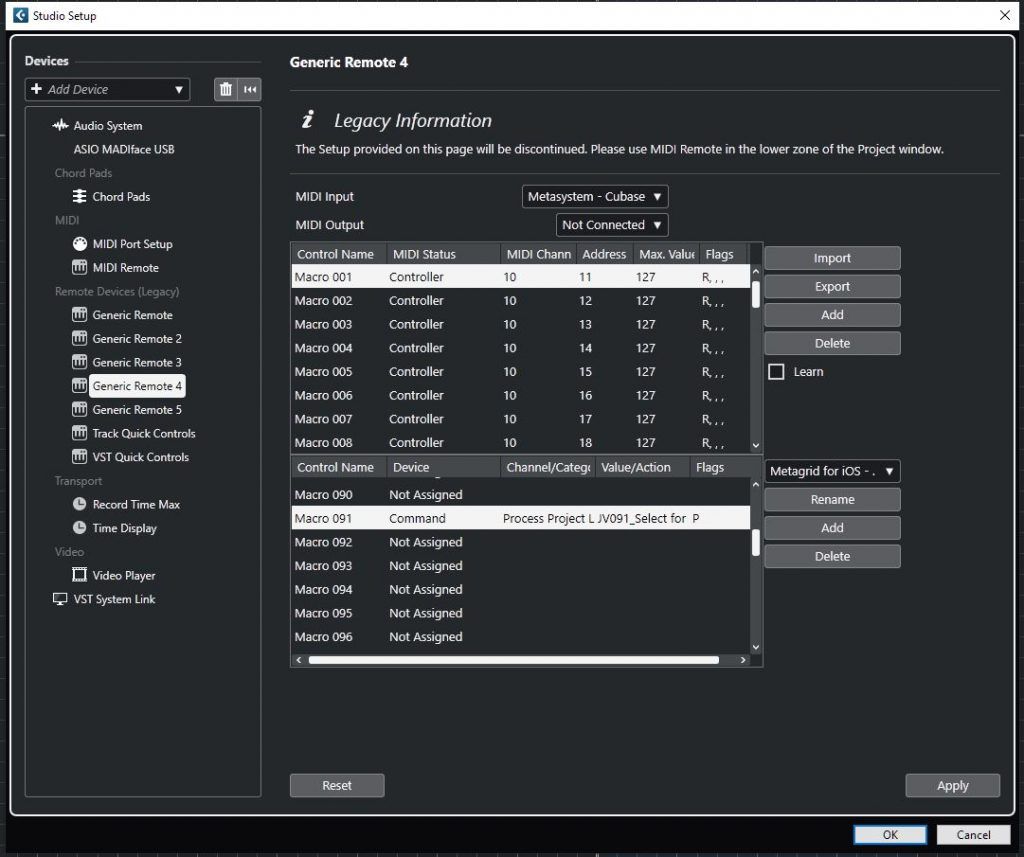Click the Track Quick Controls icon
1024x857 pixels.
pos(80,433)
